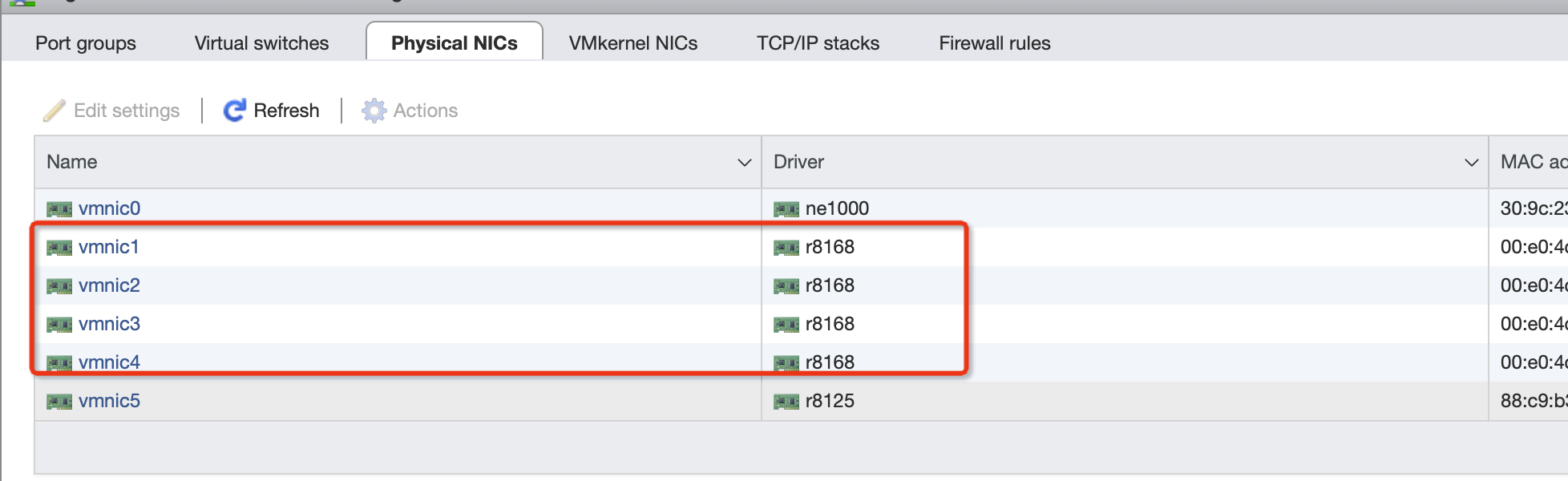
Task: Click the MAC address column header
Action: tap(1533, 162)
